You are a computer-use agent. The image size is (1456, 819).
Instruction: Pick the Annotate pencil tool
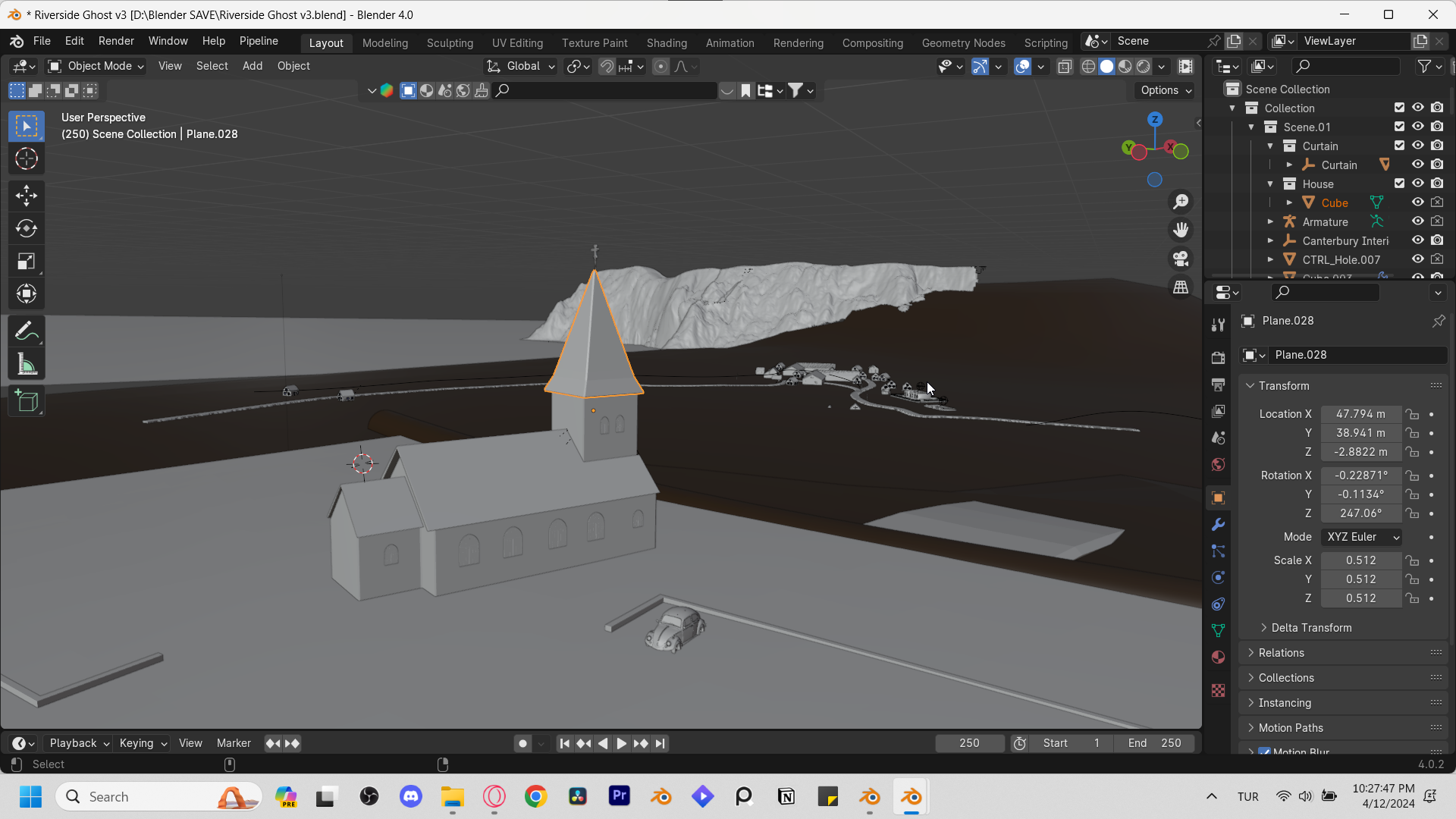tap(27, 331)
